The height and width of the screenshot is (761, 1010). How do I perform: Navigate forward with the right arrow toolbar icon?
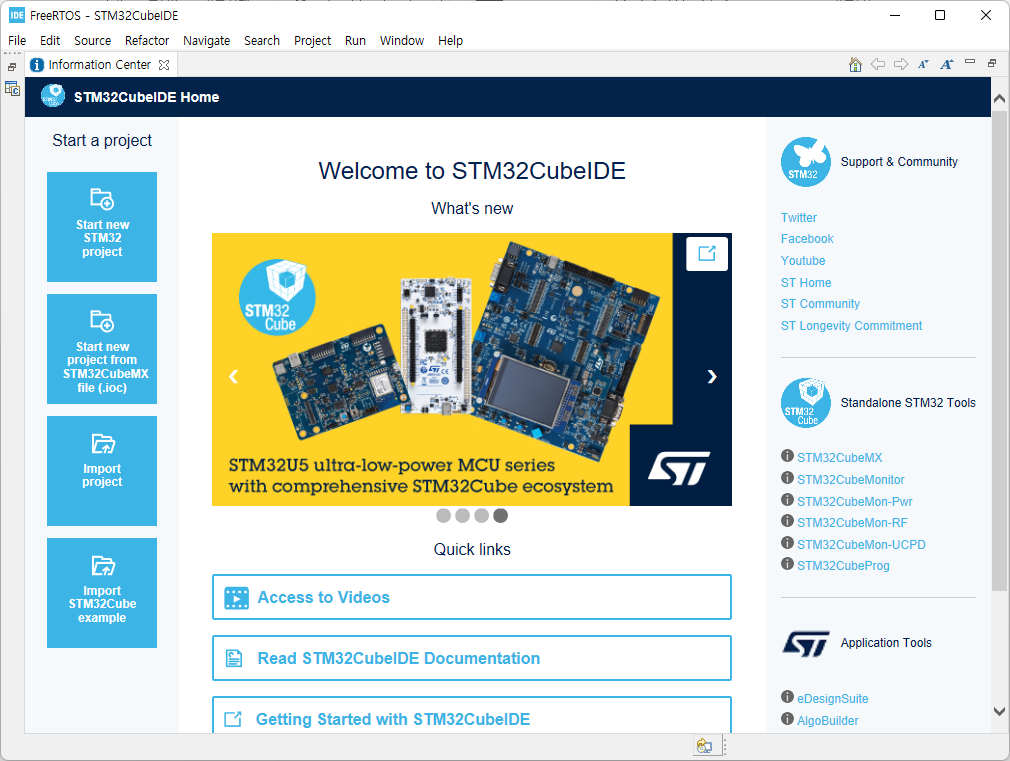900,64
